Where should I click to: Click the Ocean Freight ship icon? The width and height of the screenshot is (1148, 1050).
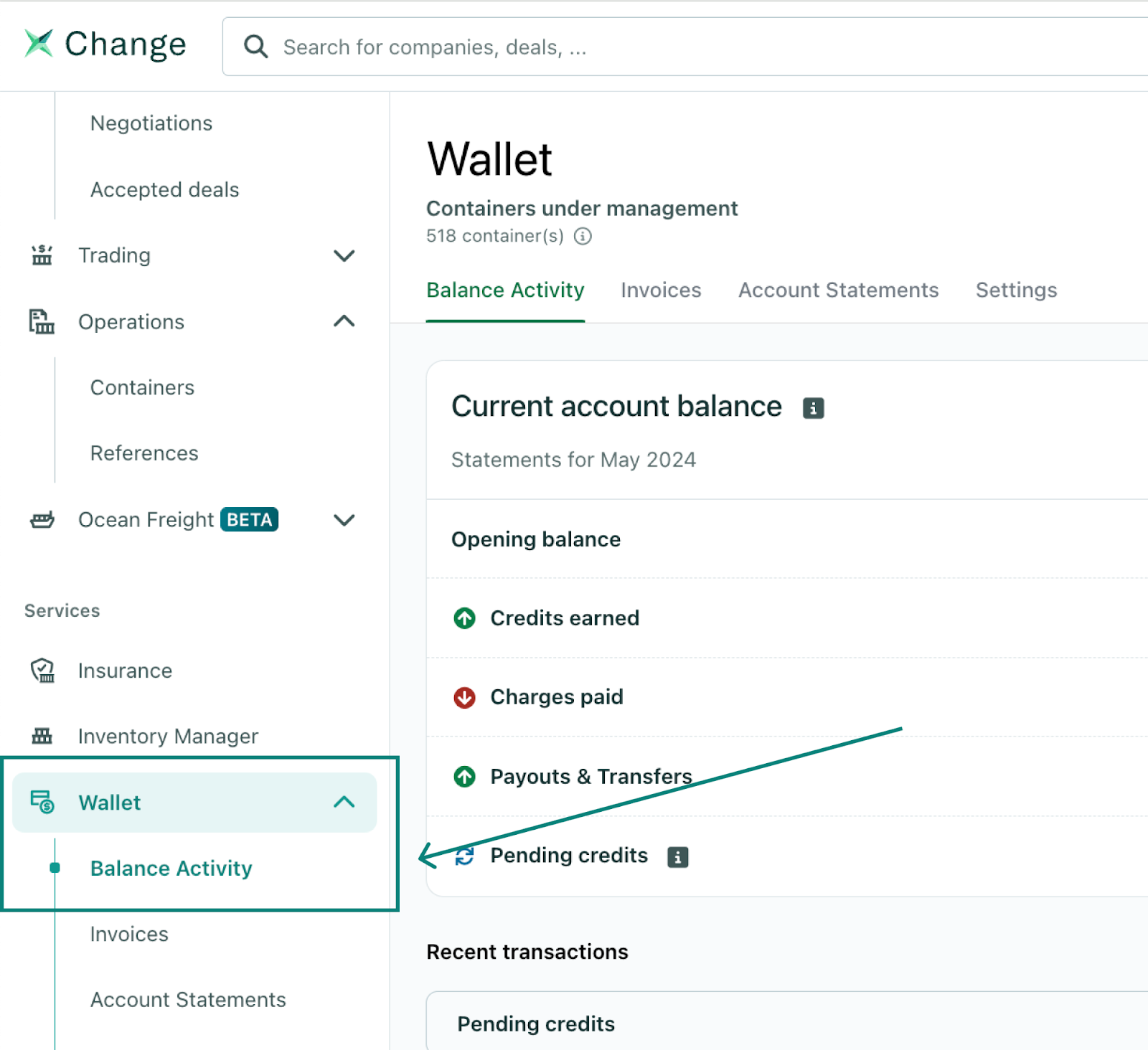point(42,519)
